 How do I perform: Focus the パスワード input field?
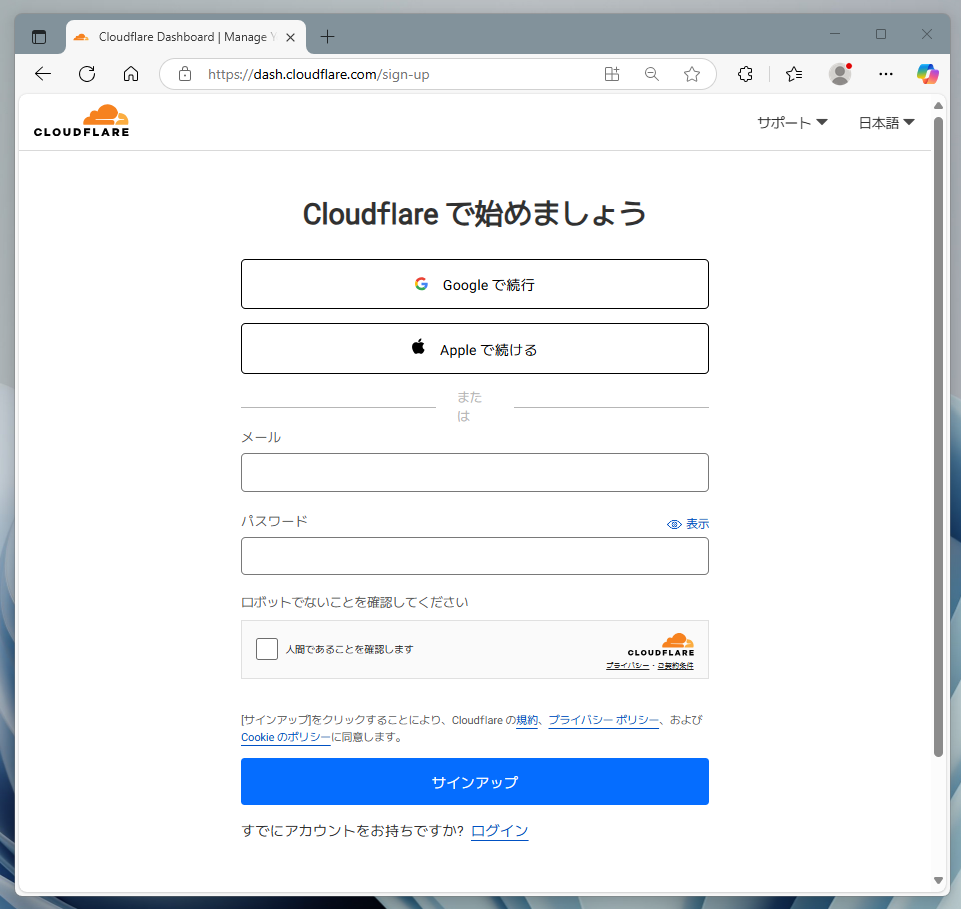[474, 556]
